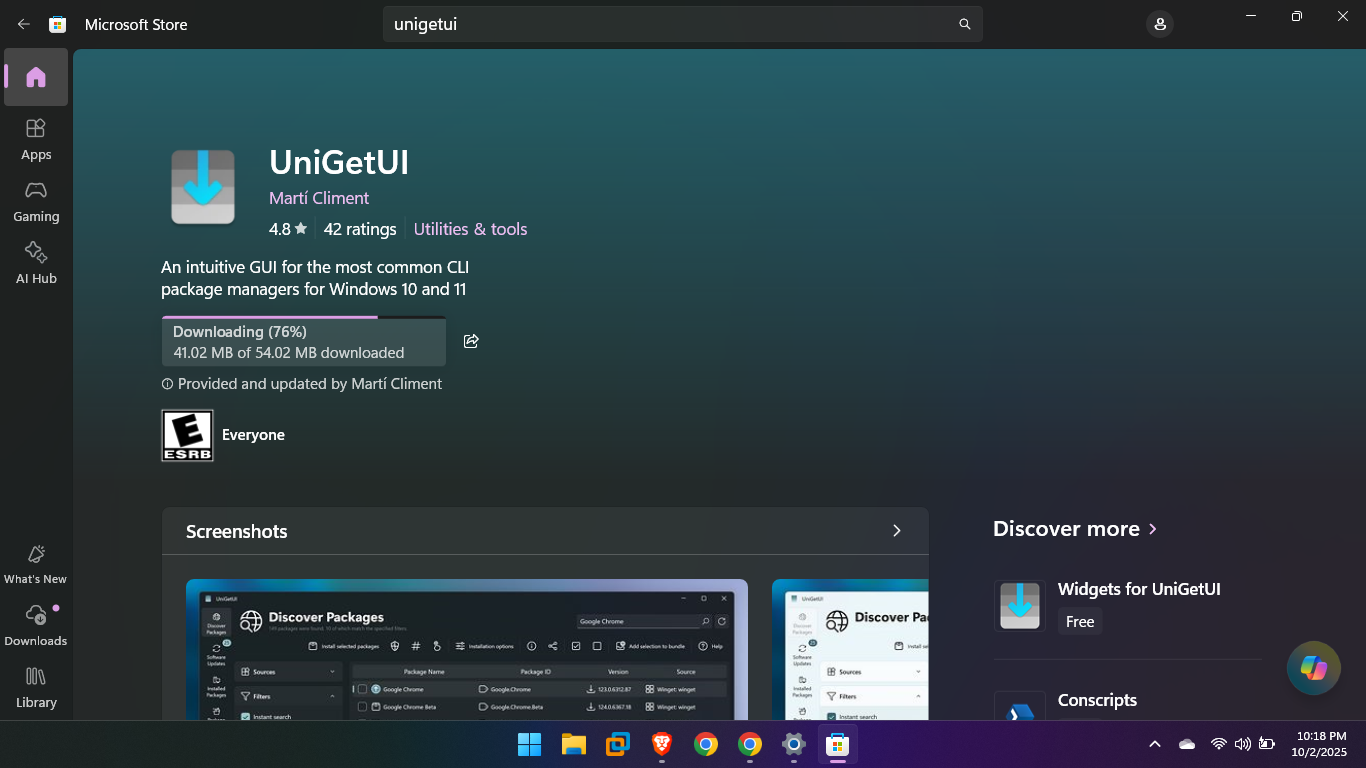
Task: Open the first Discover Packages screenshot
Action: tap(466, 649)
